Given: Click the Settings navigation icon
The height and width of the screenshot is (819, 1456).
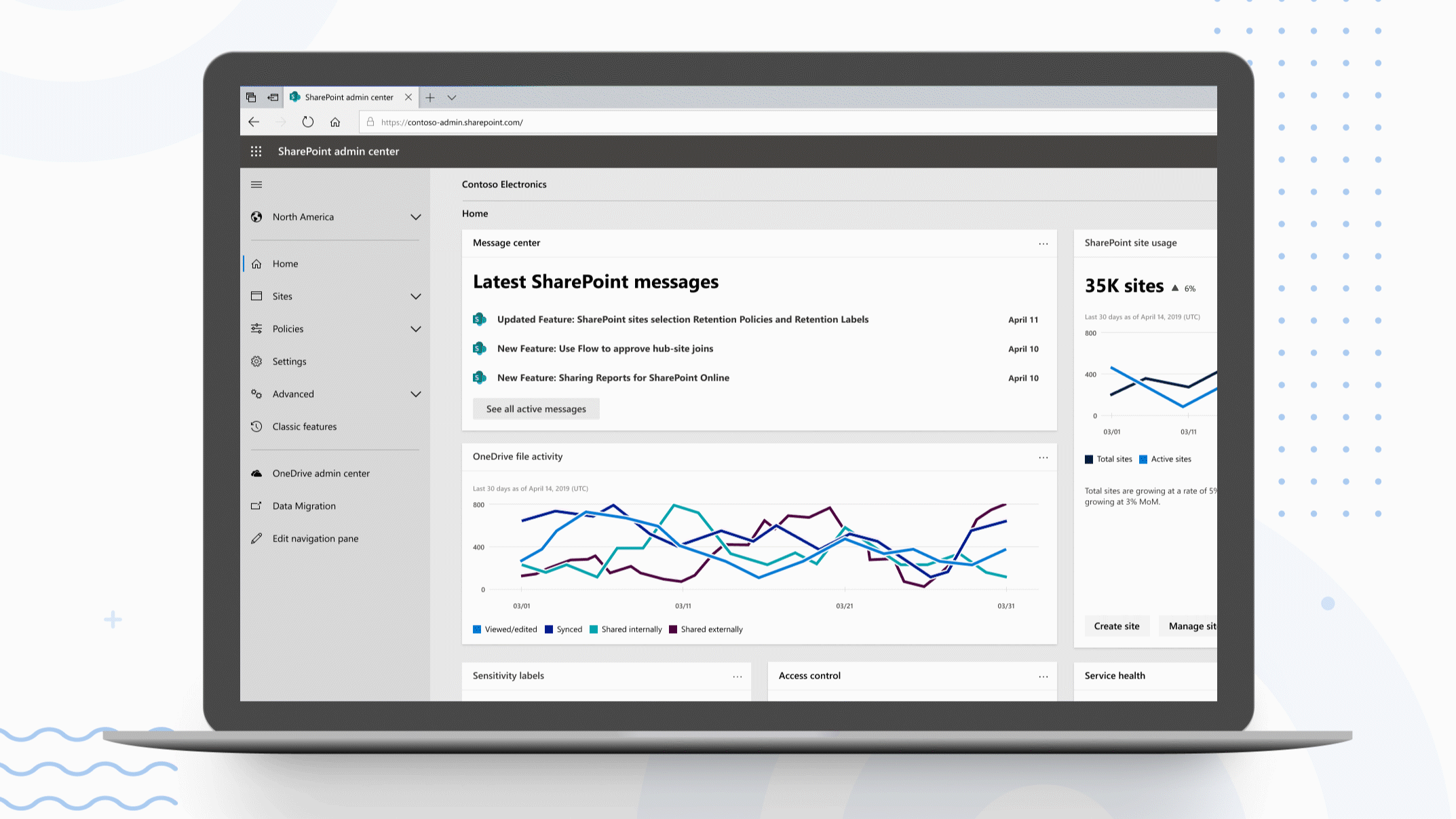Looking at the screenshot, I should pyautogui.click(x=257, y=361).
